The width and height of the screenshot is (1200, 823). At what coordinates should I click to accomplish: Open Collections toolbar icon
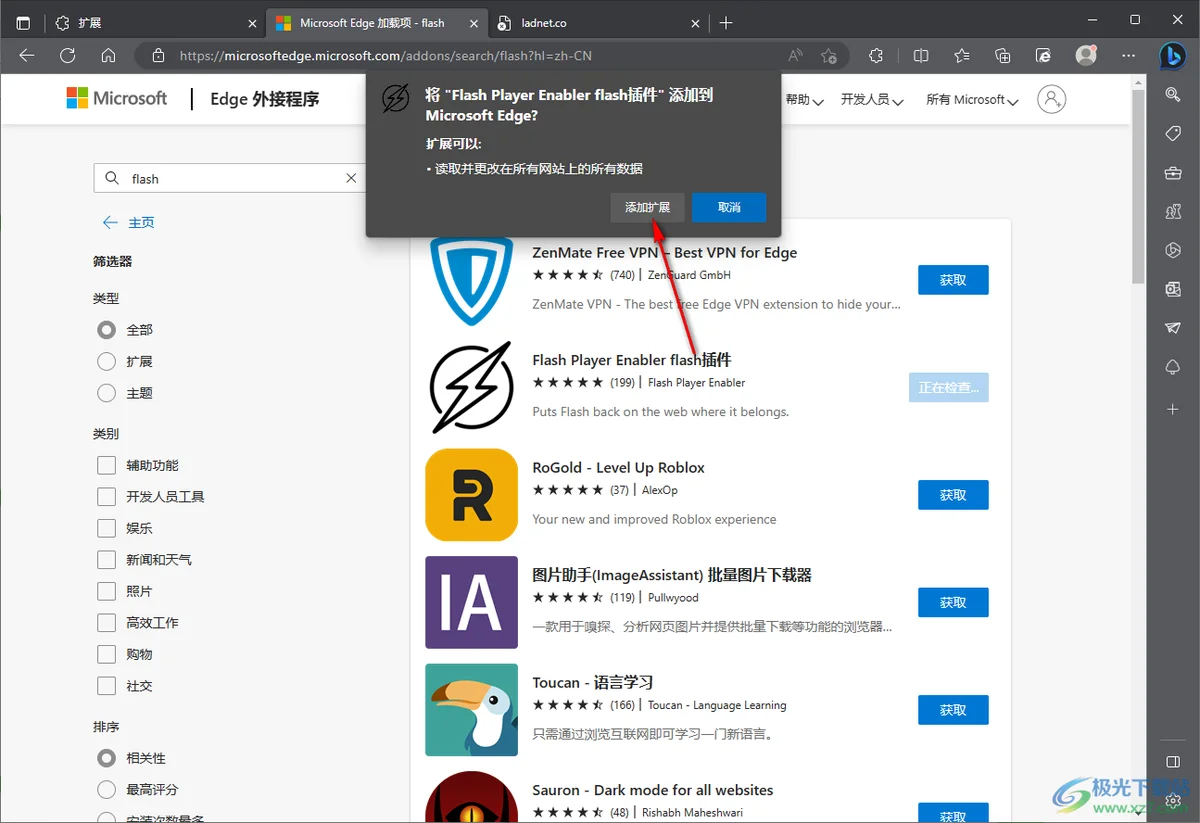(1002, 56)
